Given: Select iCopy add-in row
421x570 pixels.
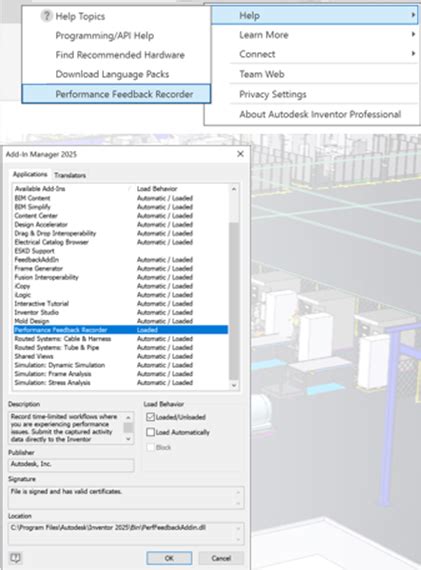Looking at the screenshot, I should click(x=121, y=286).
